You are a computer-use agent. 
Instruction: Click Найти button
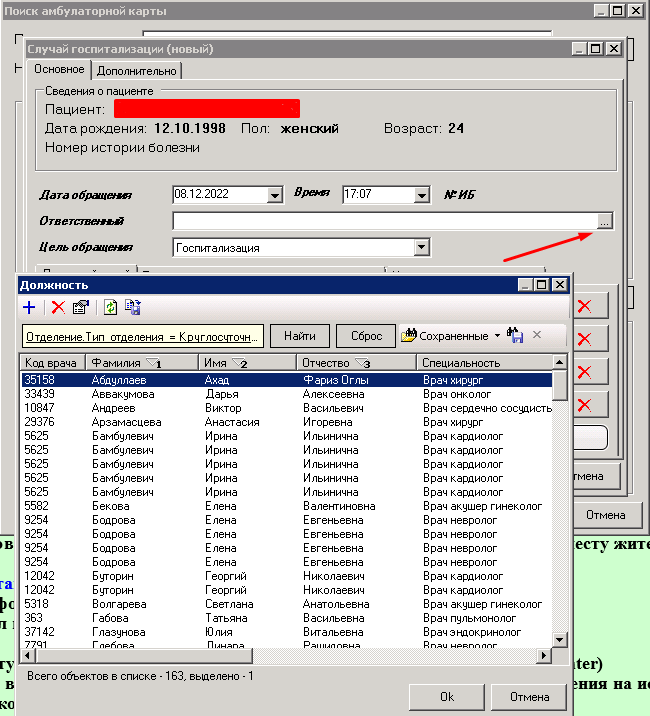300,336
